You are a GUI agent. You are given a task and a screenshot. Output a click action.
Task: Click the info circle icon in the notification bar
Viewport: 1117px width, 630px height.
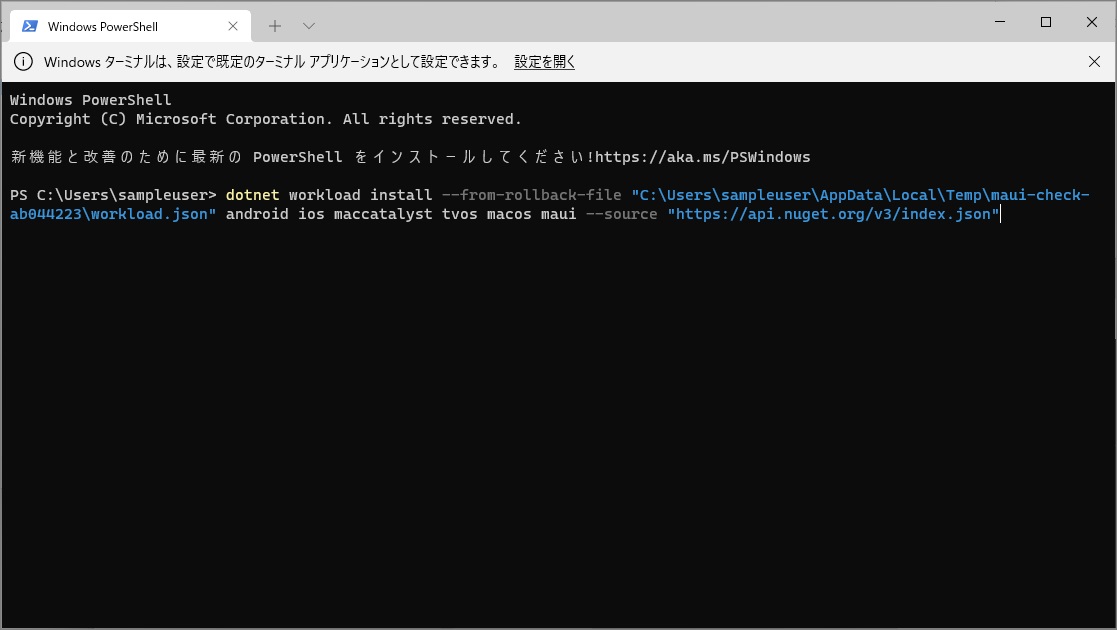24,62
